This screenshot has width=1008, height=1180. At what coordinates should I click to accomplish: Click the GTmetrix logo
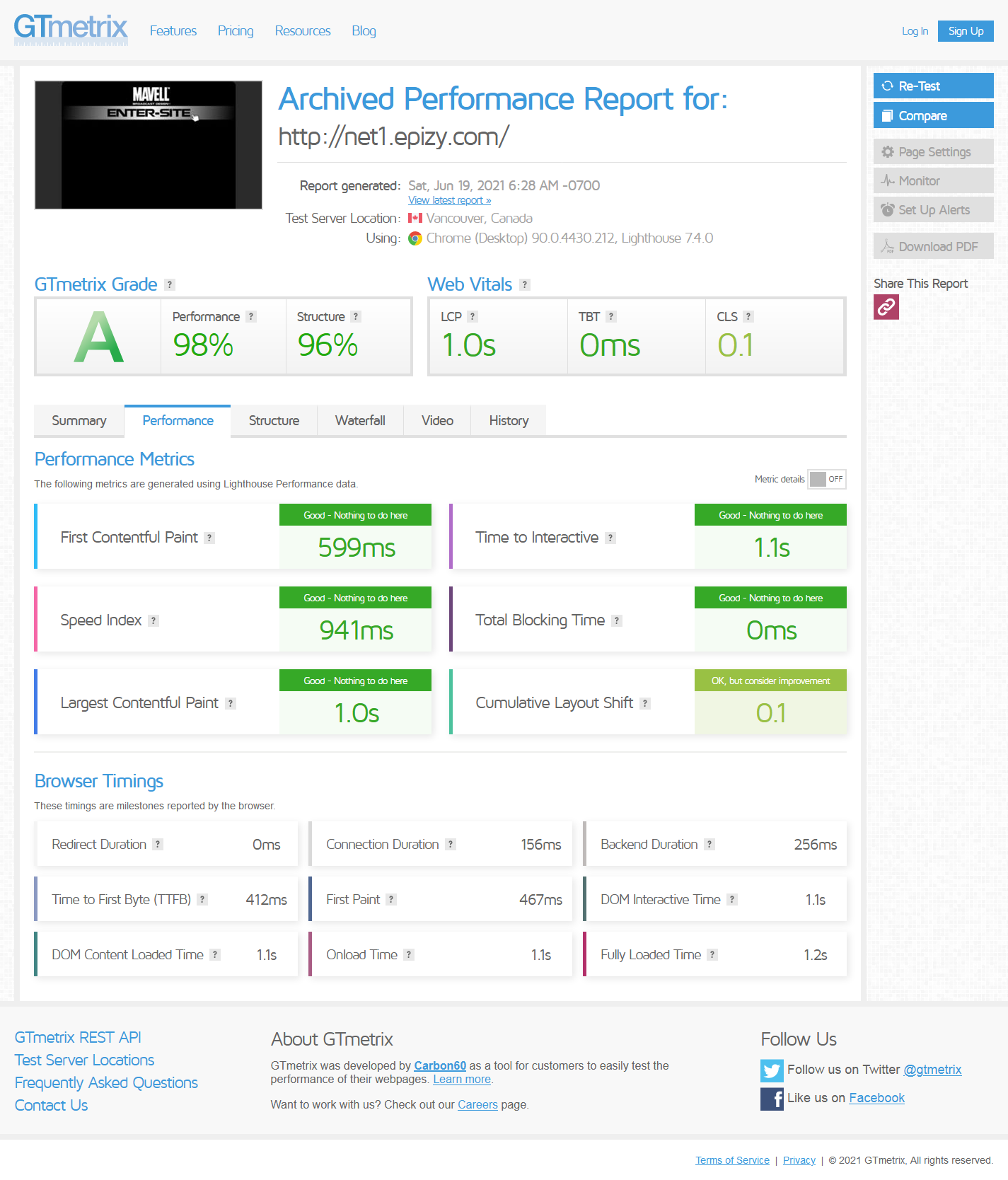tap(71, 30)
